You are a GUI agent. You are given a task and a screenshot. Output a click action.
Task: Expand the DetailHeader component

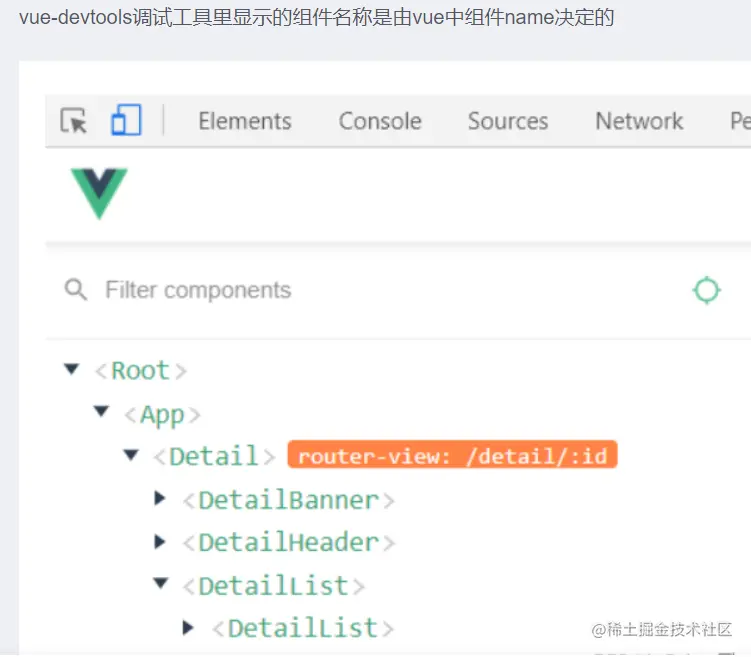coord(160,541)
